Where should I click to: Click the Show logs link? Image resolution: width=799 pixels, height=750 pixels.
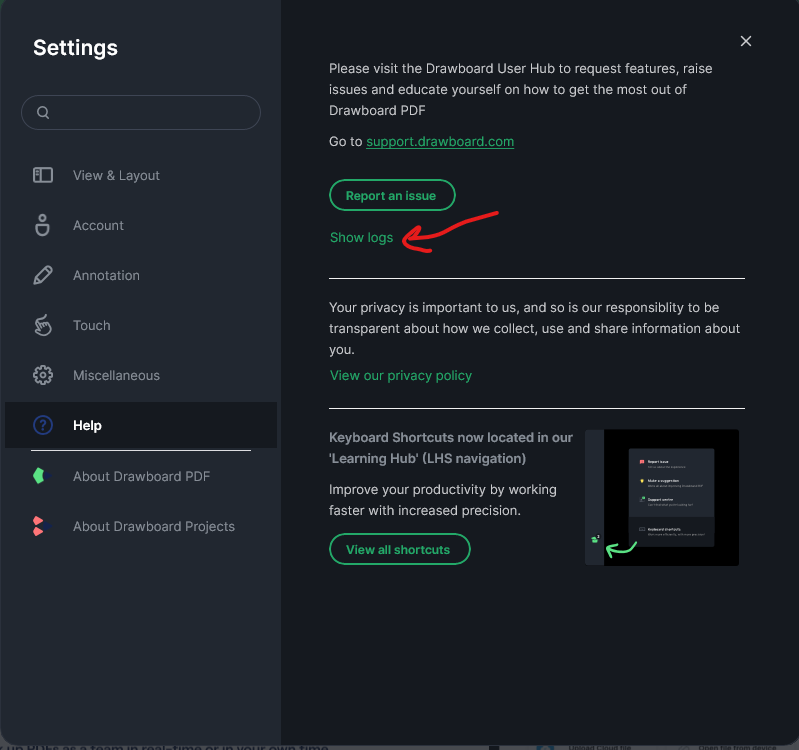tap(361, 237)
